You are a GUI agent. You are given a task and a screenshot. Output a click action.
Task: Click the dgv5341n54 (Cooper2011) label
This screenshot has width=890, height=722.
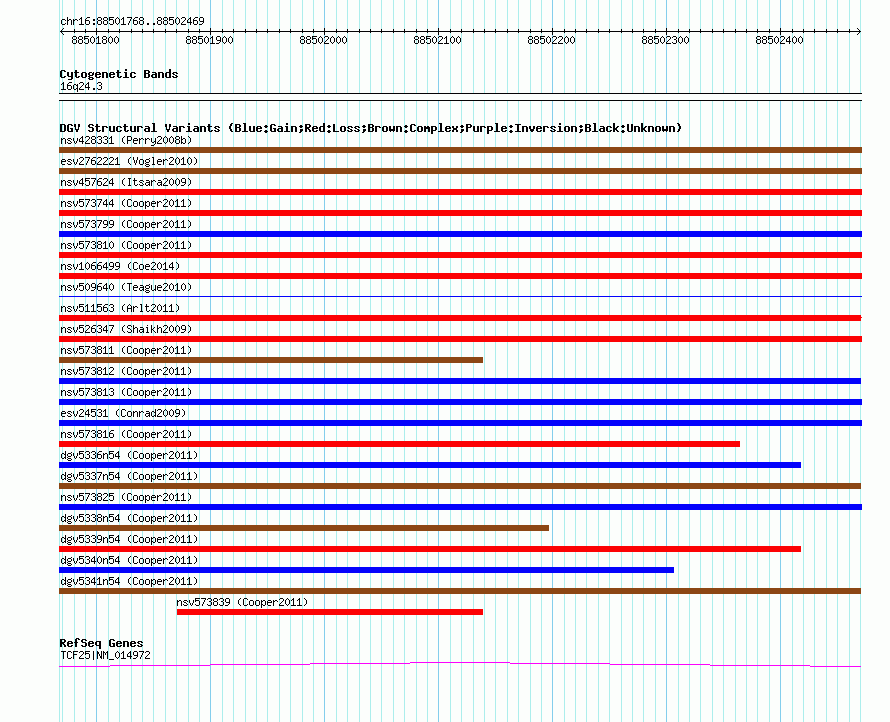pyautogui.click(x=129, y=581)
